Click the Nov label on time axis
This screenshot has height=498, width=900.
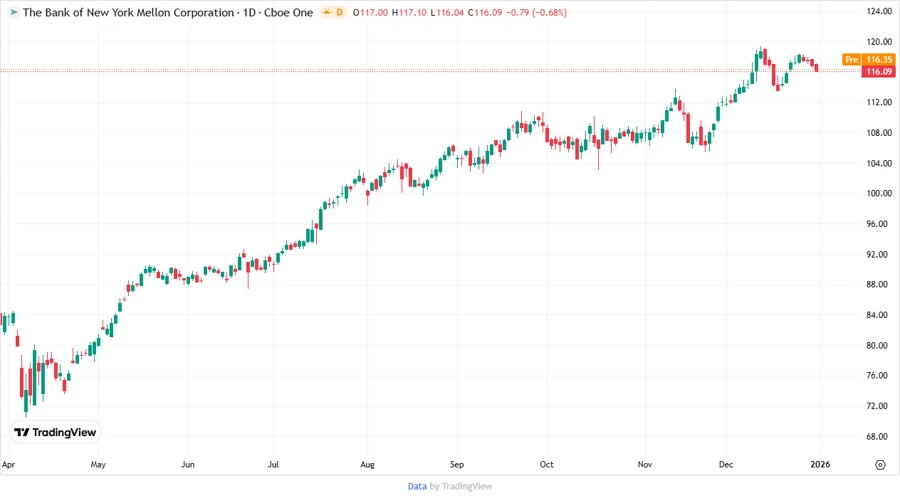(x=645, y=464)
